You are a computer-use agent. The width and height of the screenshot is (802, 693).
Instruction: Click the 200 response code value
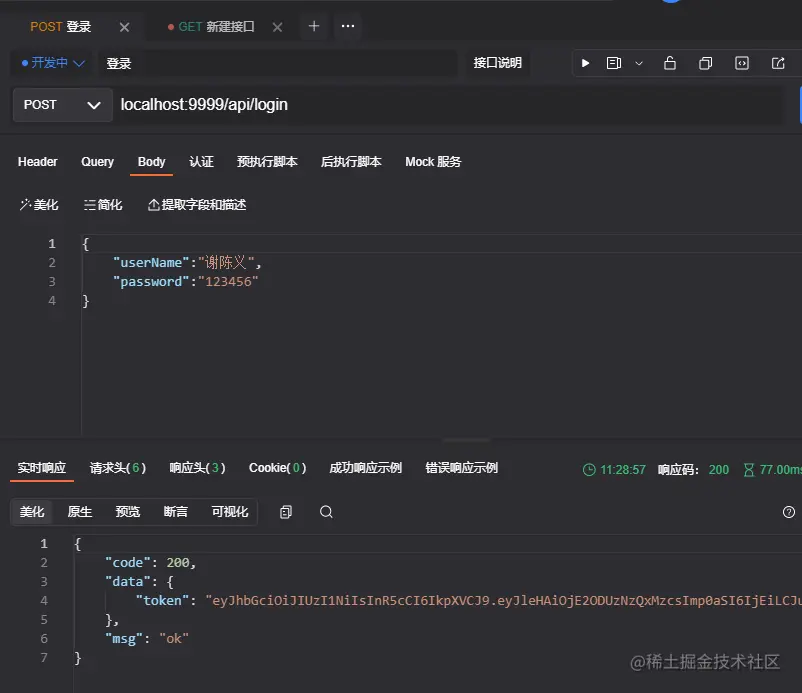coord(719,470)
